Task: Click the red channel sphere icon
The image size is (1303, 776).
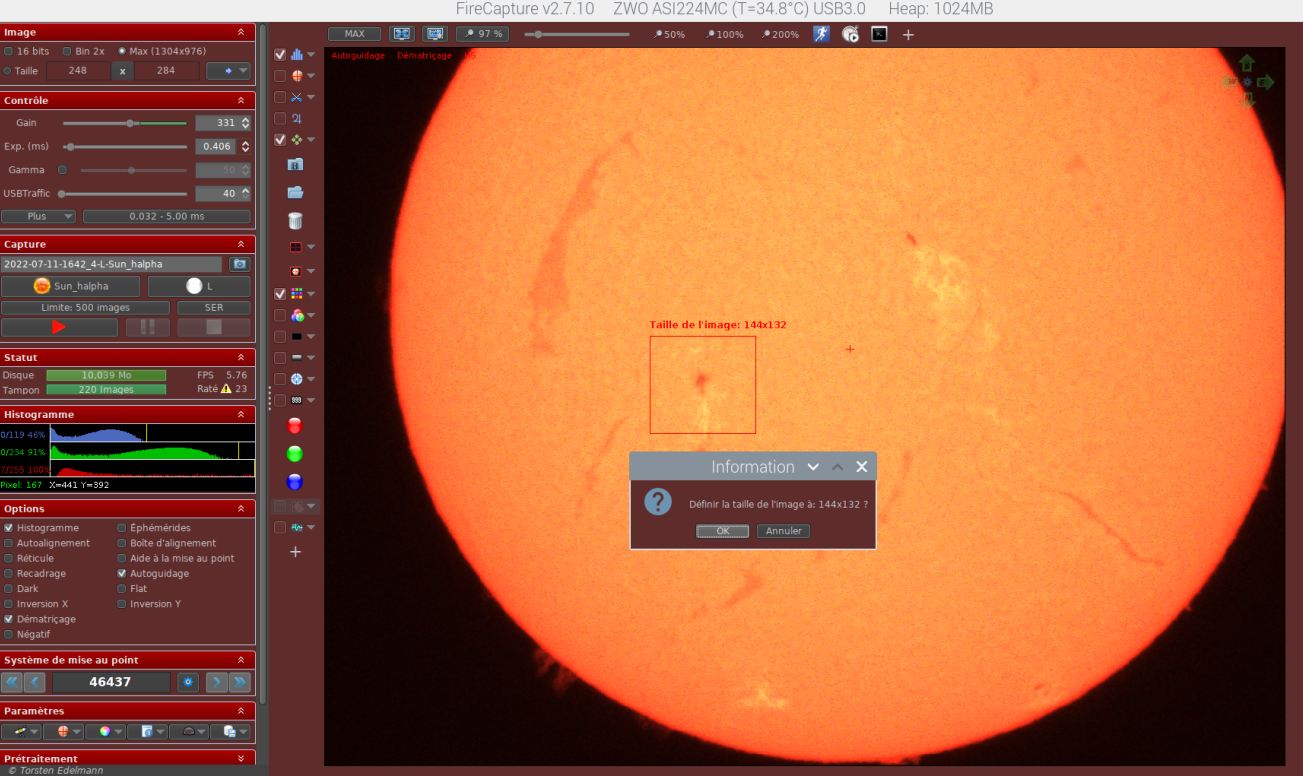Action: click(295, 426)
